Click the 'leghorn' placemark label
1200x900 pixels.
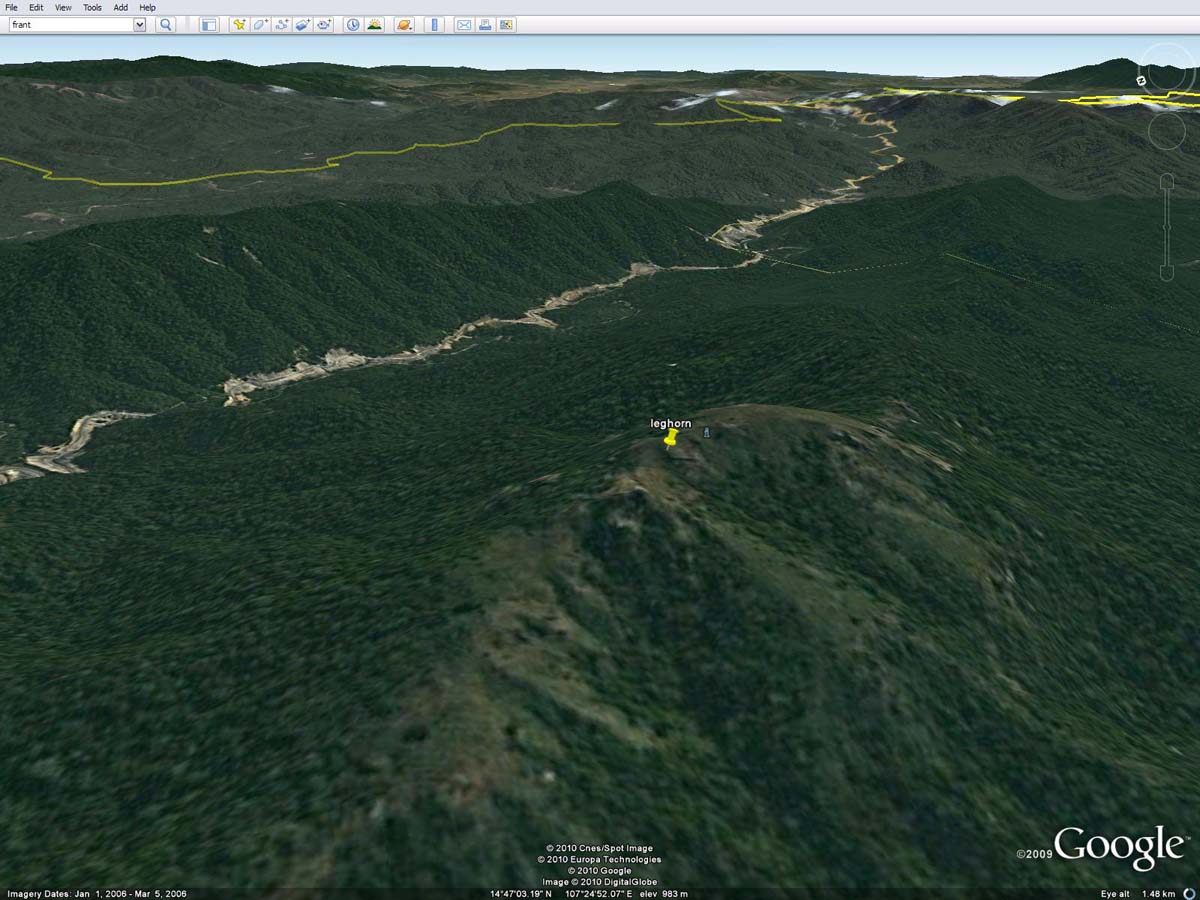(x=671, y=424)
